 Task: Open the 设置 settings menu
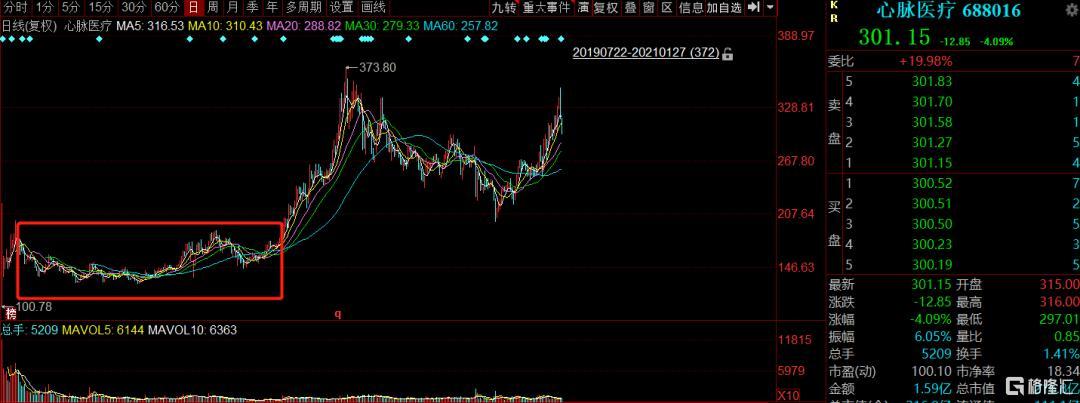[x=342, y=8]
